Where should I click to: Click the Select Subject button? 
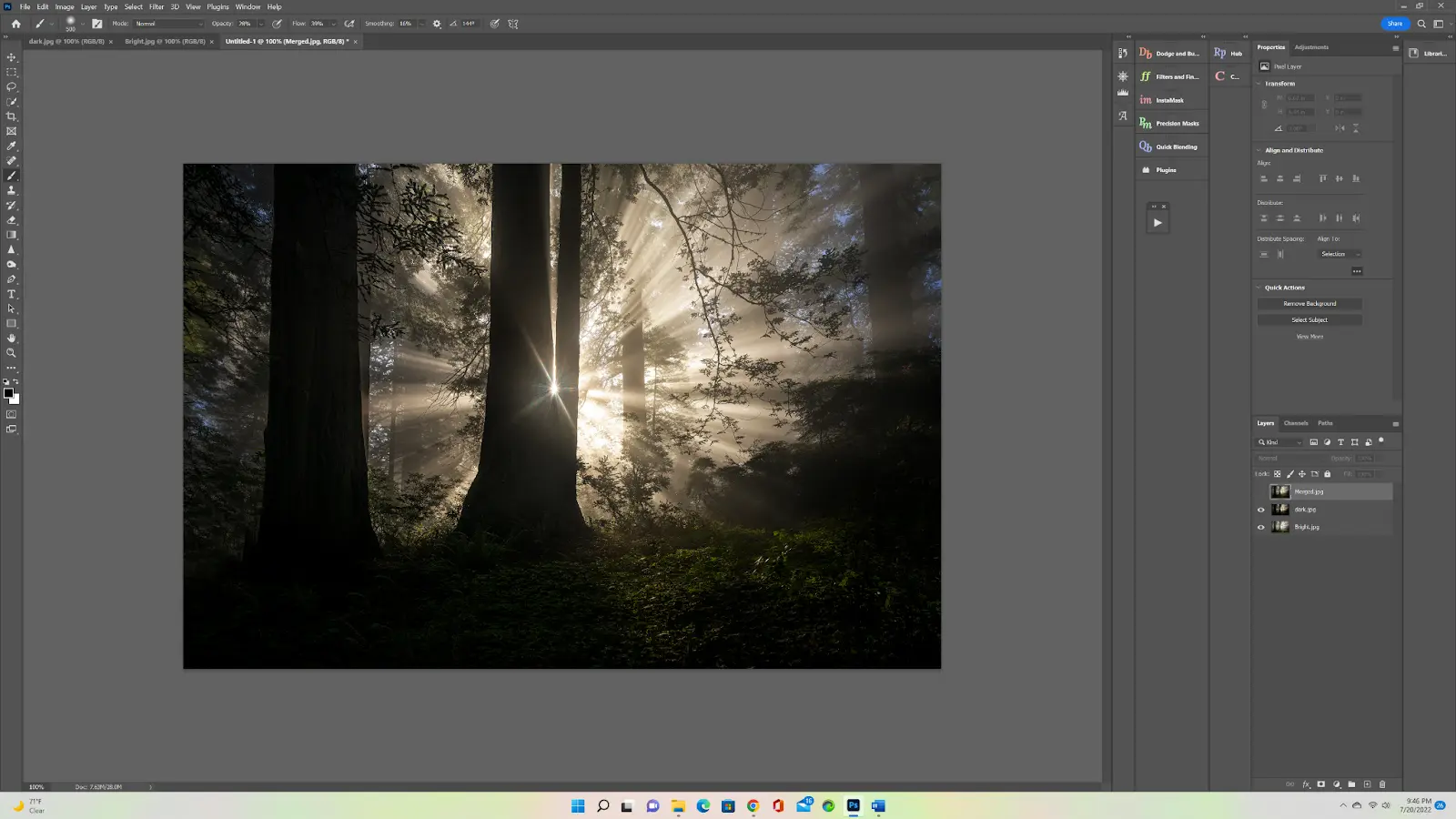[x=1309, y=319]
